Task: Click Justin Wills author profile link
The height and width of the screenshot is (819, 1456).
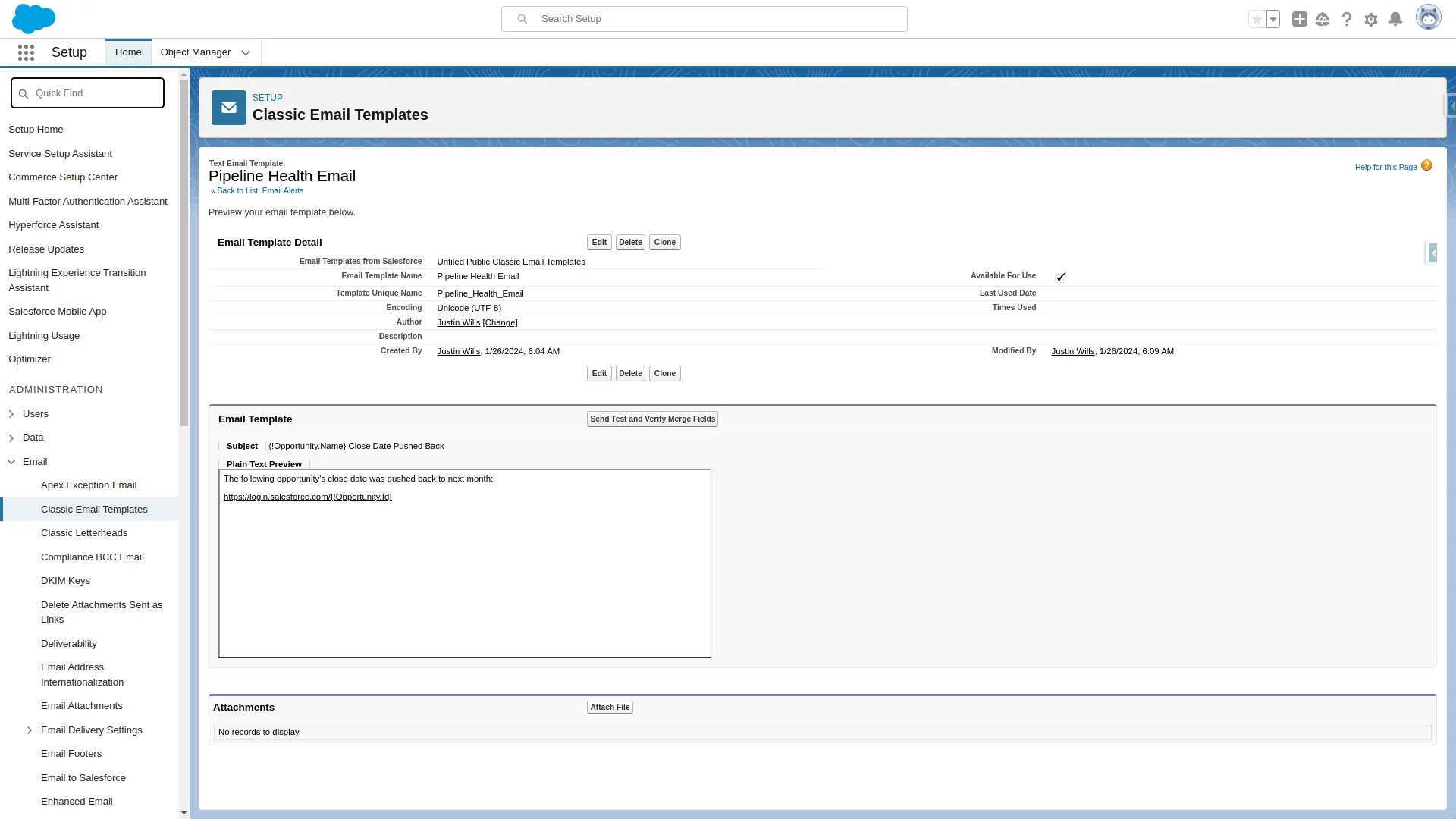Action: 458,322
